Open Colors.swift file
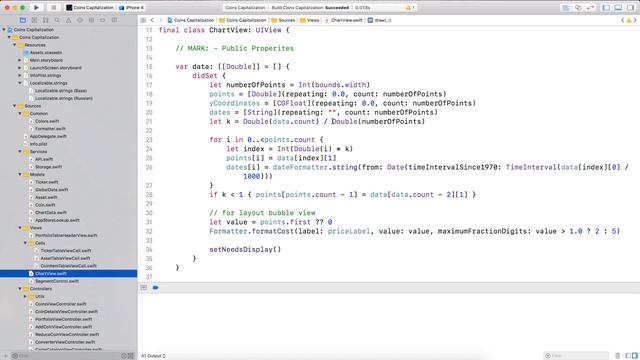The image size is (640, 360). pos(47,121)
